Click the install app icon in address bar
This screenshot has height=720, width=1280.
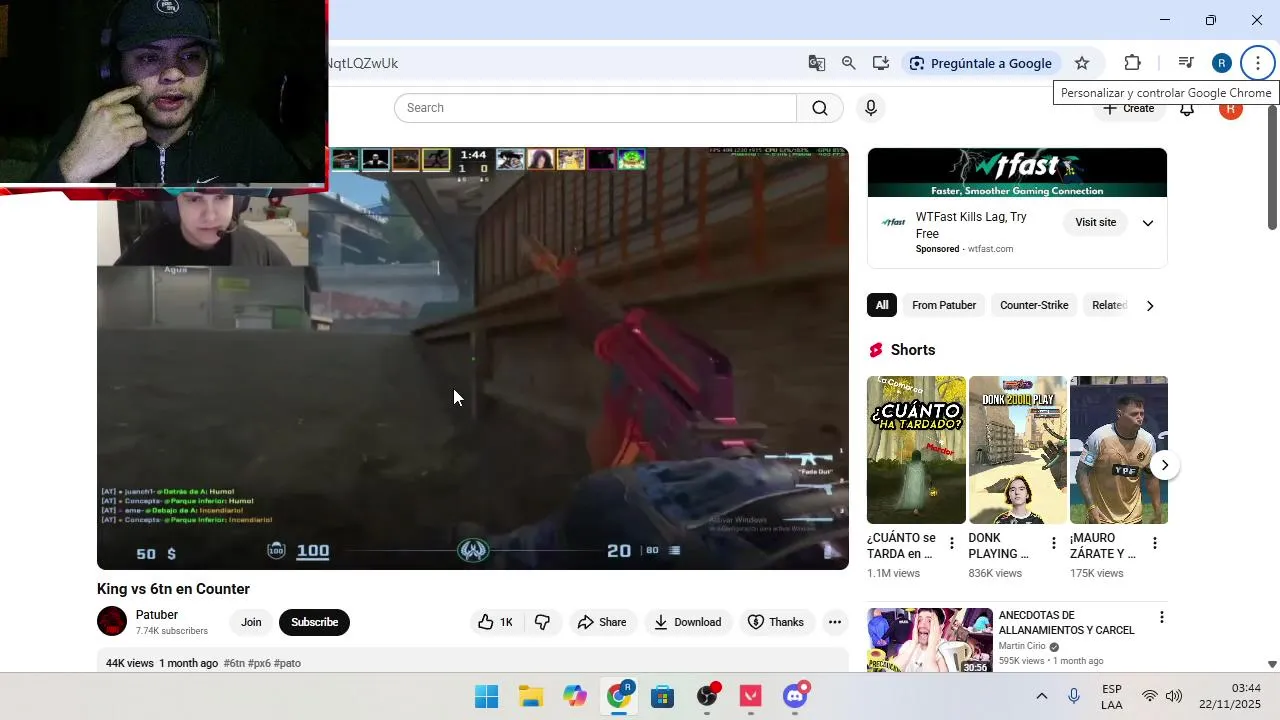[x=881, y=63]
